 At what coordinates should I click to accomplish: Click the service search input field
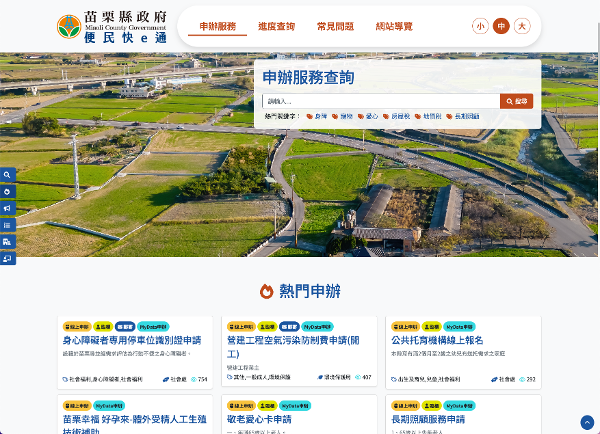click(x=380, y=101)
